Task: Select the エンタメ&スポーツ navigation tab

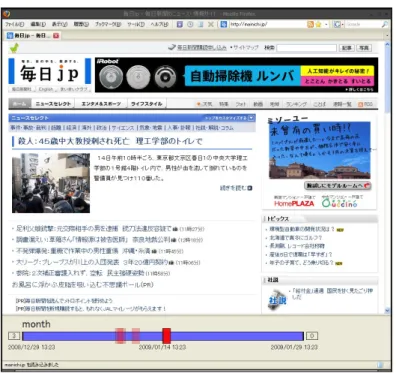Action: coord(101,104)
